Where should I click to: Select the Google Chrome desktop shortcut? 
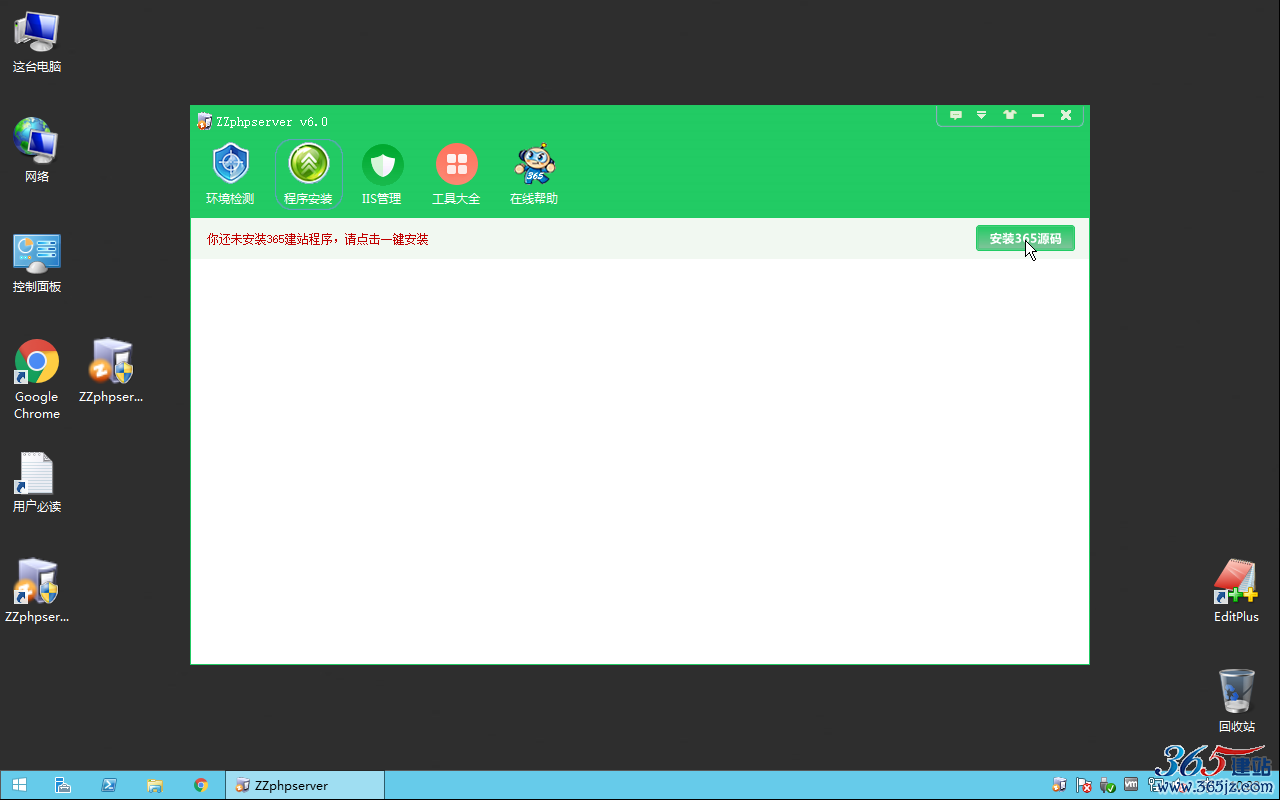pyautogui.click(x=37, y=378)
